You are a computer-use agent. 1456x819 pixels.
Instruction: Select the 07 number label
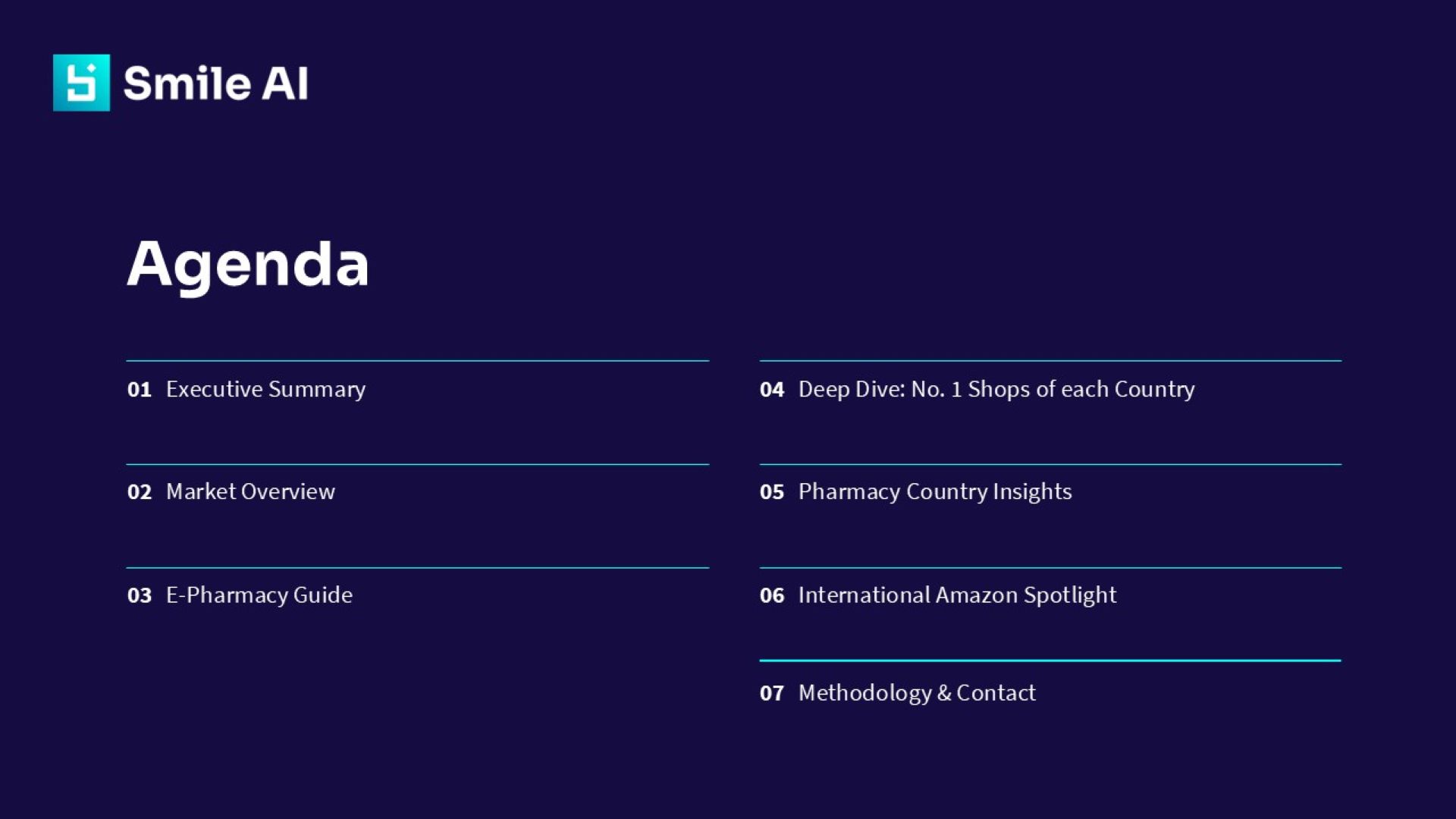(771, 693)
